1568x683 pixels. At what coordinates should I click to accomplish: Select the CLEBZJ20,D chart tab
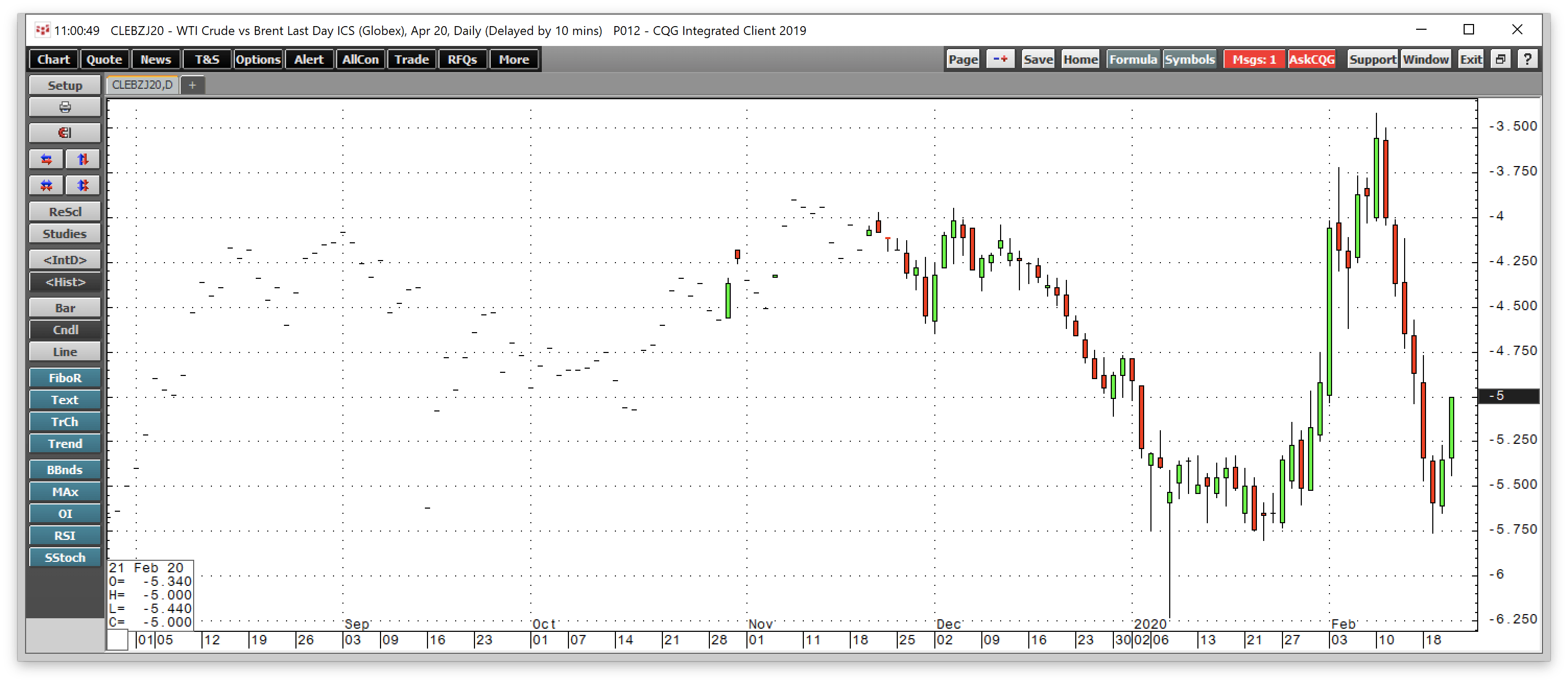142,85
